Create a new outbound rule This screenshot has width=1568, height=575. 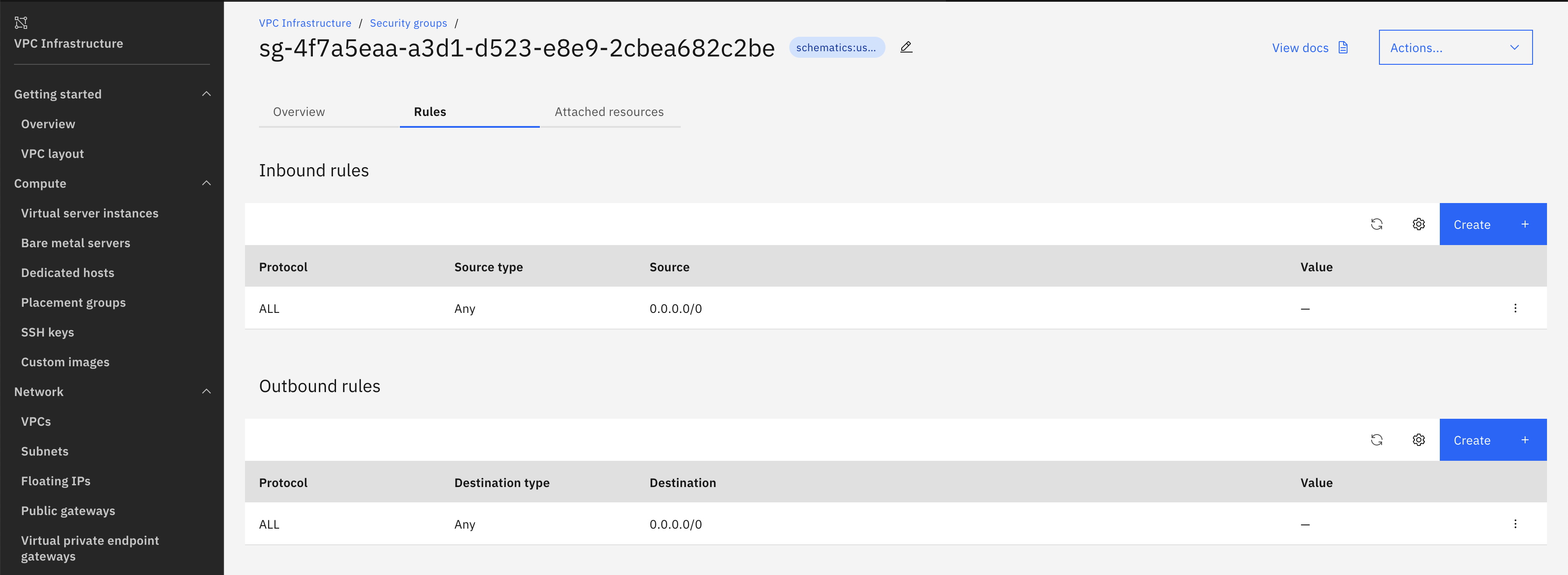(x=1492, y=440)
